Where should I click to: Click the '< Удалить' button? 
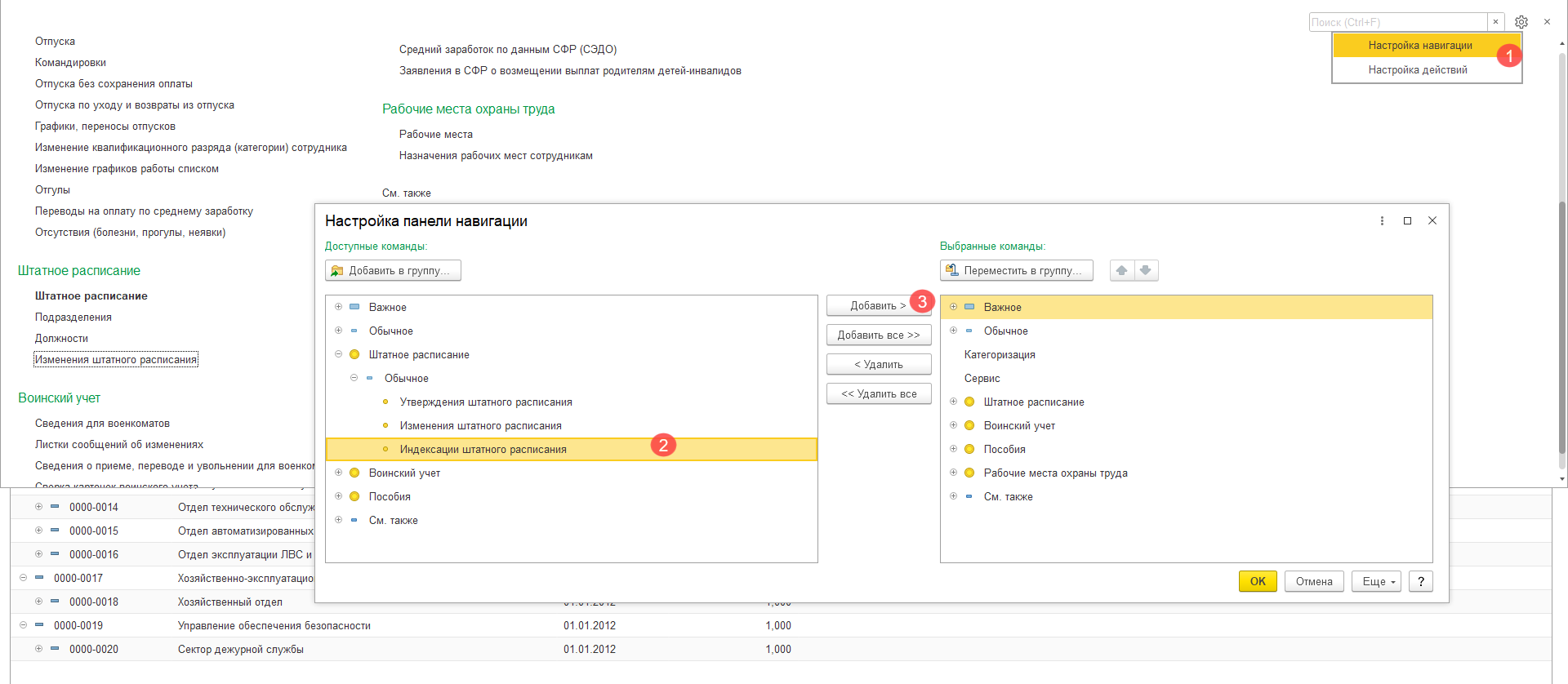[879, 365]
